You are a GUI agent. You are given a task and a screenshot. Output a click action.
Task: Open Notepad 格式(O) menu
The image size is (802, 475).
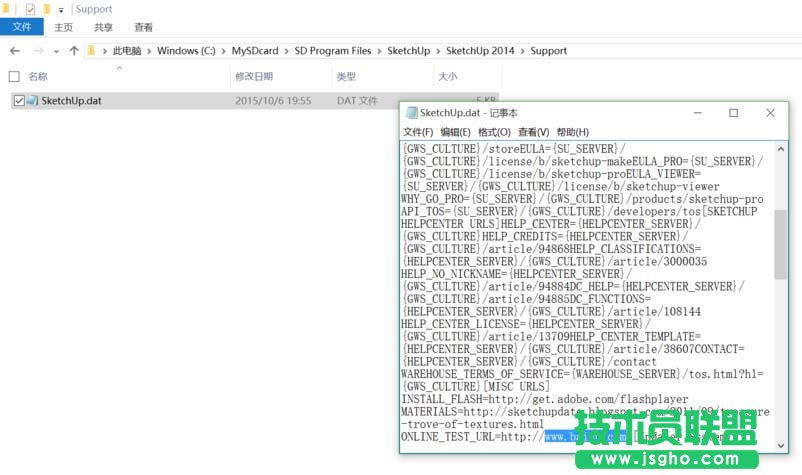pos(494,132)
